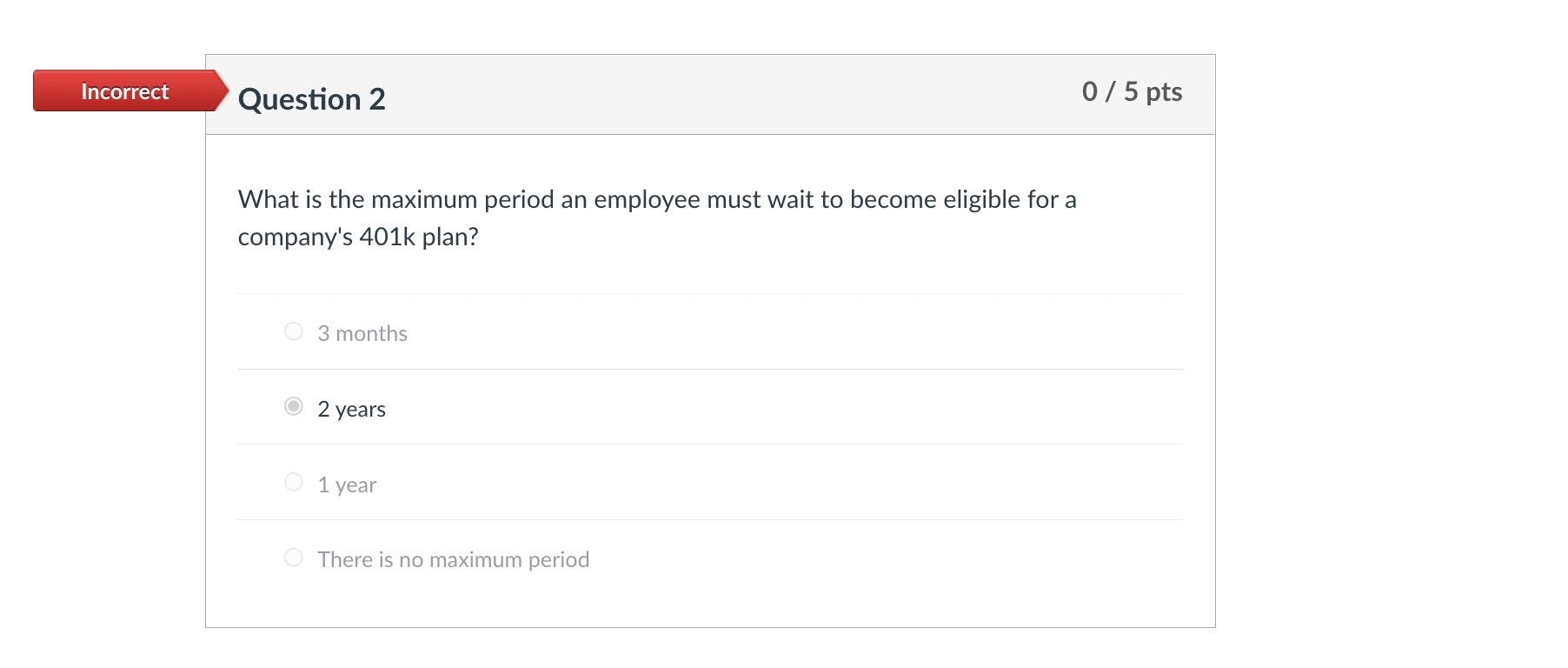The image size is (1568, 668).
Task: Click the 2 years answer text label
Action: (351, 409)
